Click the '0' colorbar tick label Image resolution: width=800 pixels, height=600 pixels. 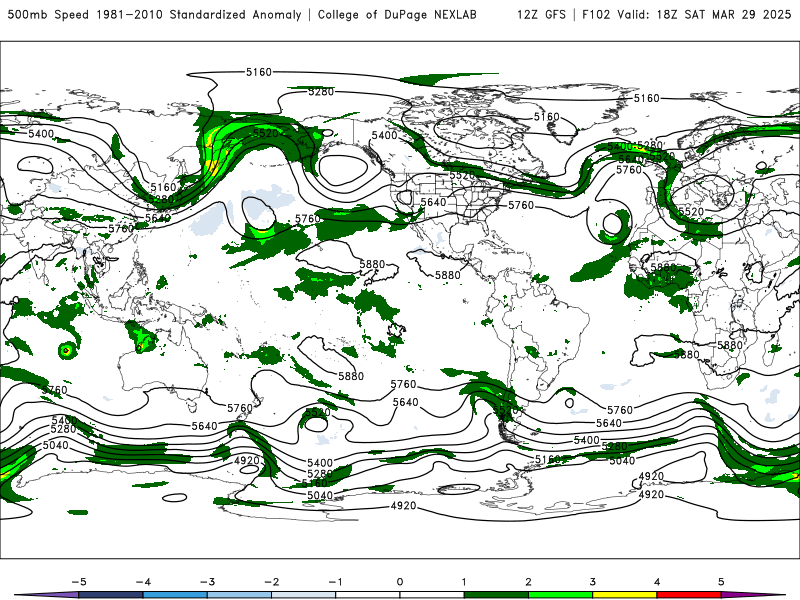pos(400,582)
